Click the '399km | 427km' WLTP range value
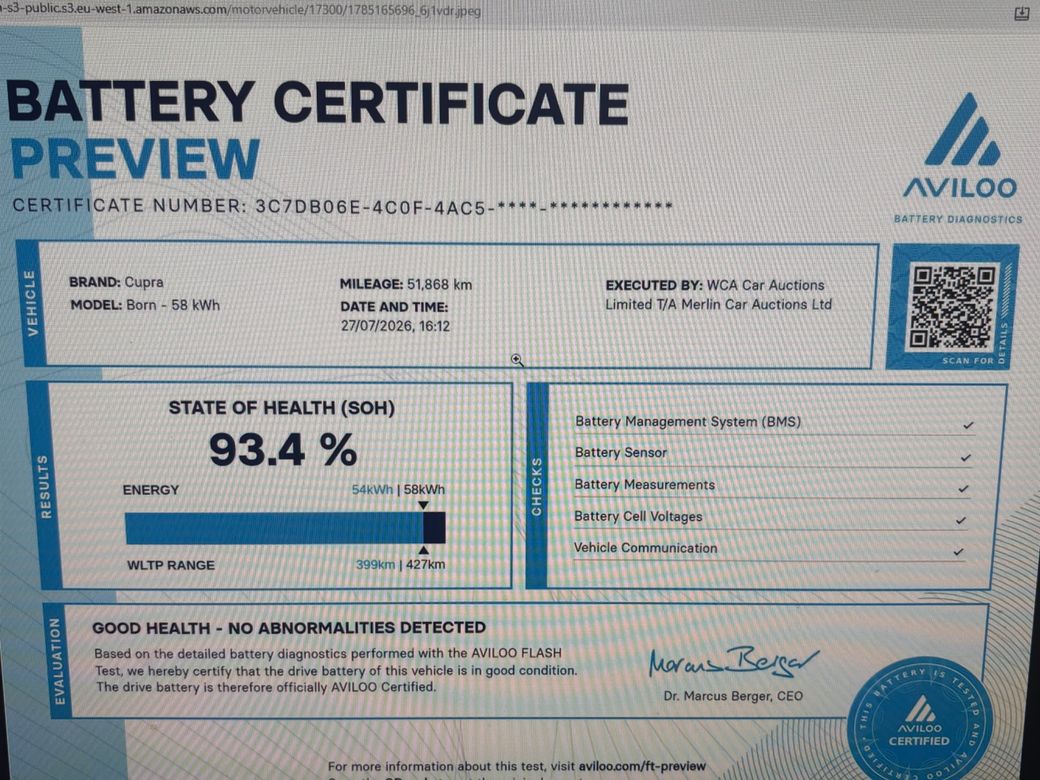 point(401,564)
